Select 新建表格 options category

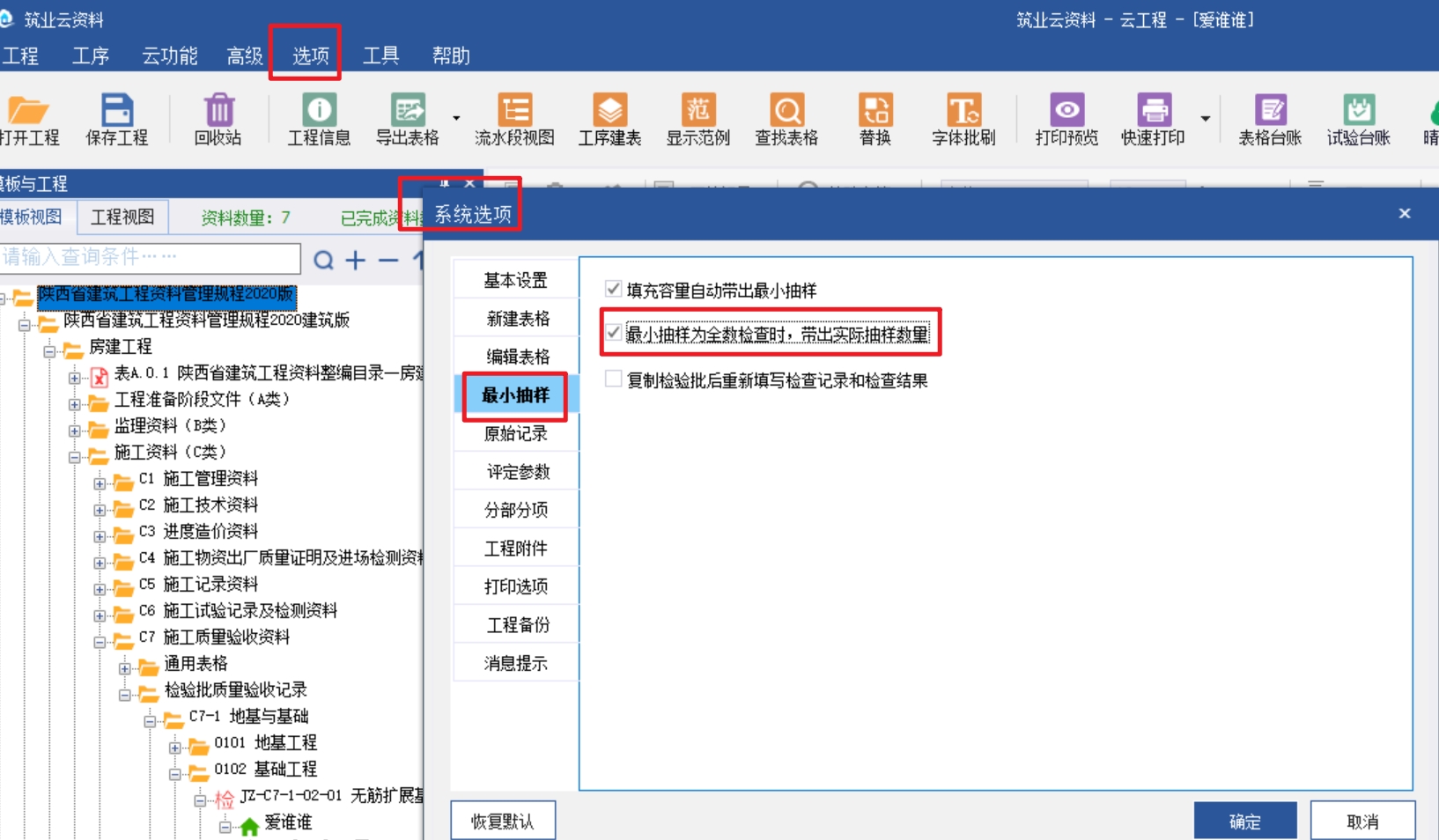click(x=516, y=318)
